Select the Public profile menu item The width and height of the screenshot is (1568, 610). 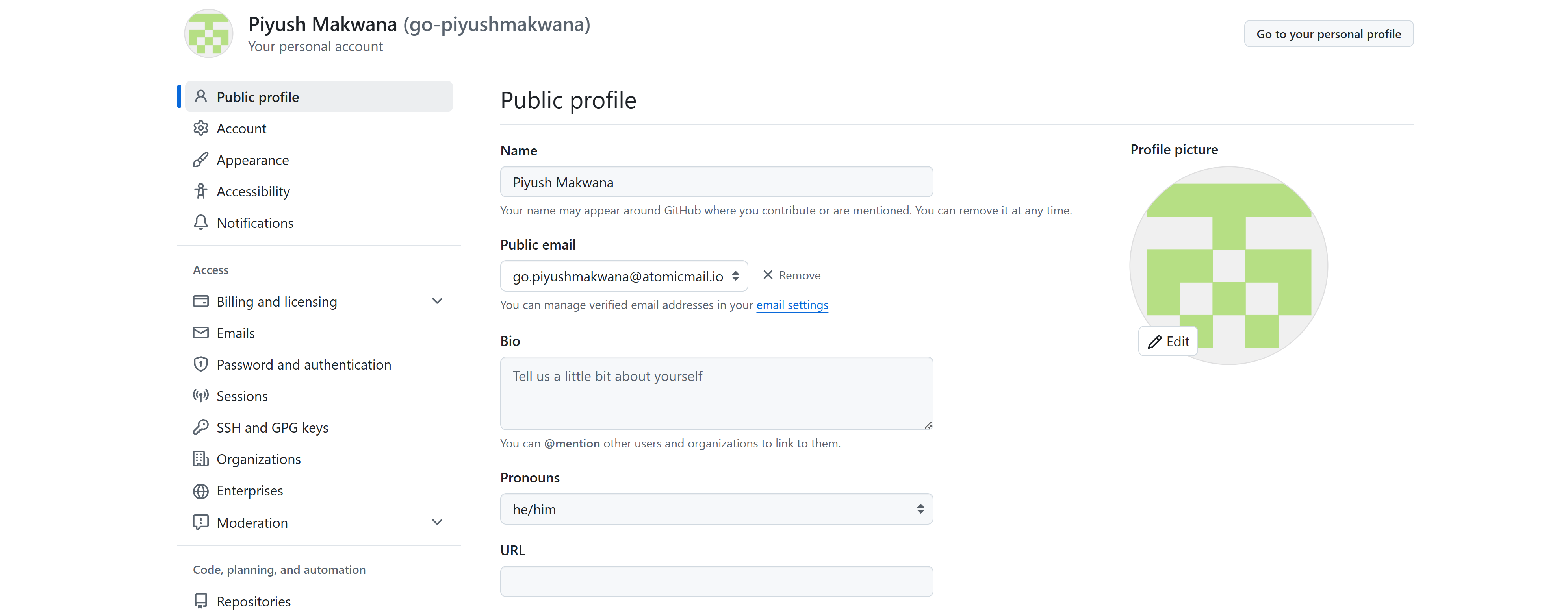pyautogui.click(x=258, y=97)
